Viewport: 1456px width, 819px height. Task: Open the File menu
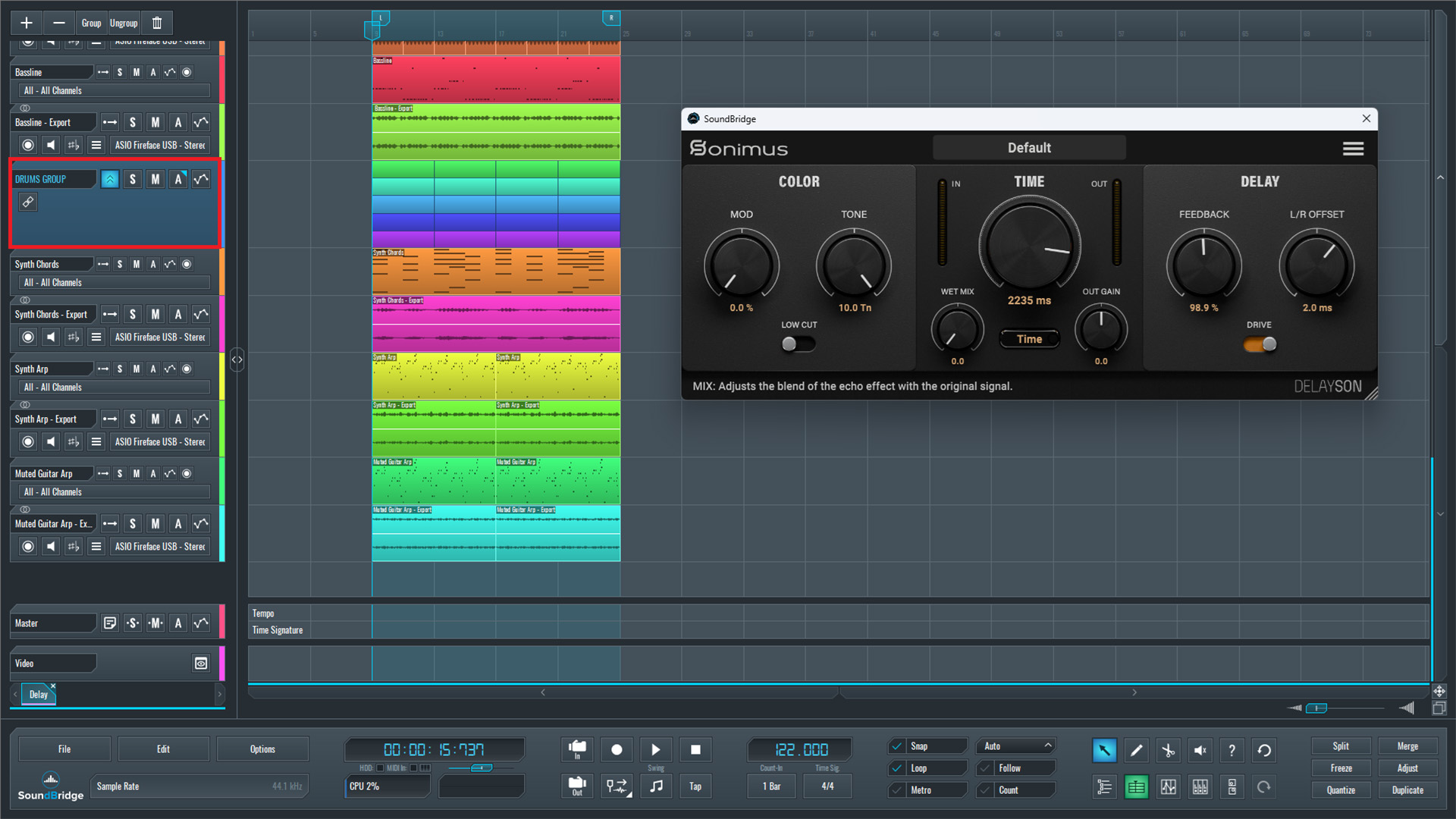[64, 749]
